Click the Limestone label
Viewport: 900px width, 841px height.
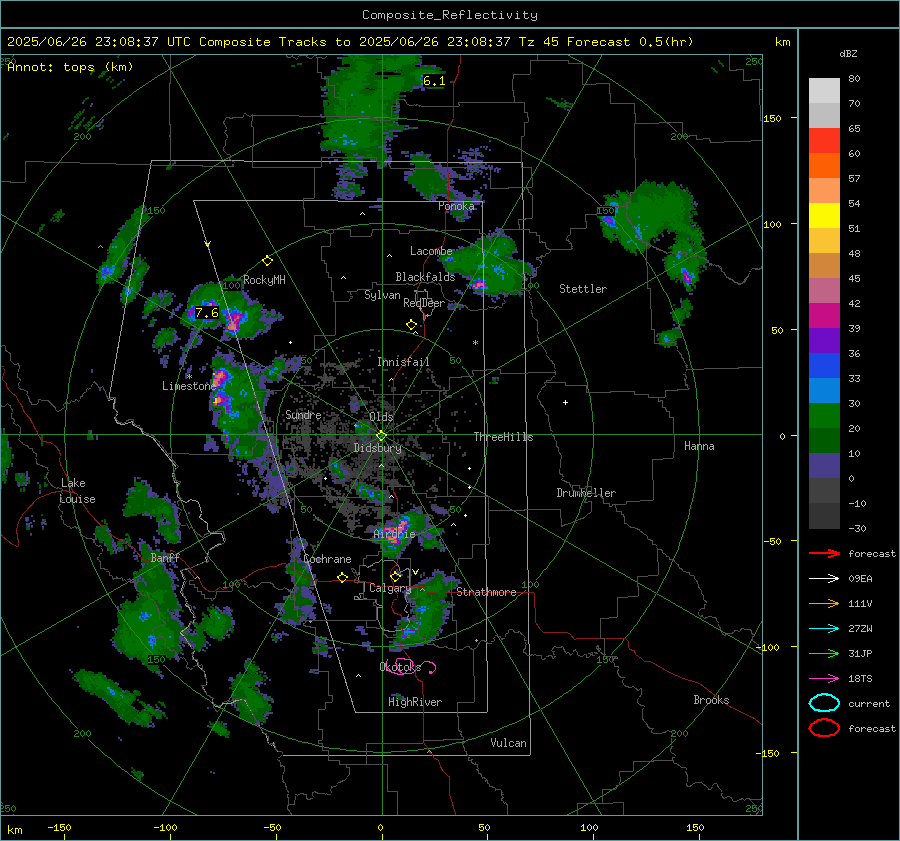189,386
